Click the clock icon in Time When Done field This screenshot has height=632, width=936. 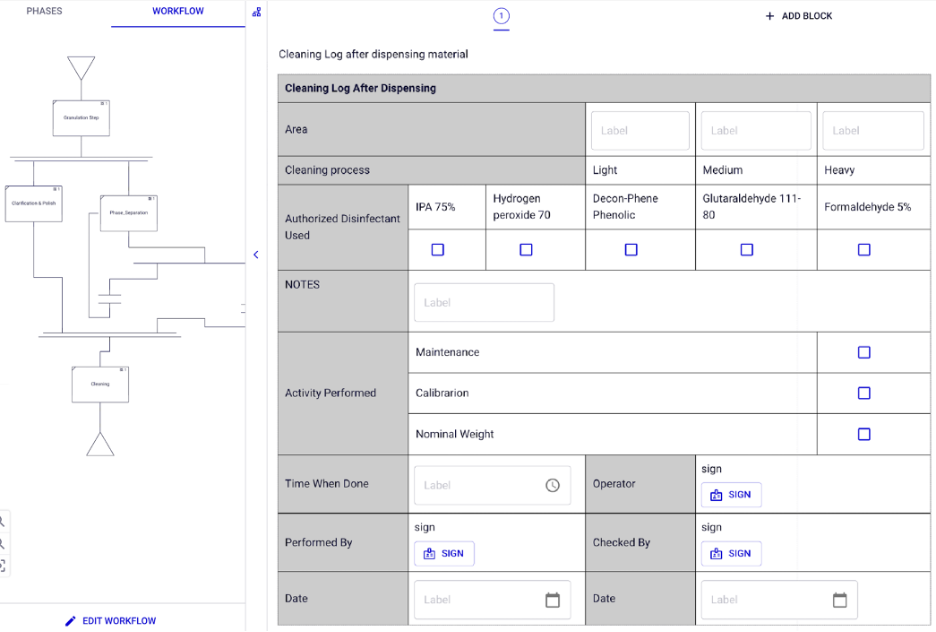(553, 485)
